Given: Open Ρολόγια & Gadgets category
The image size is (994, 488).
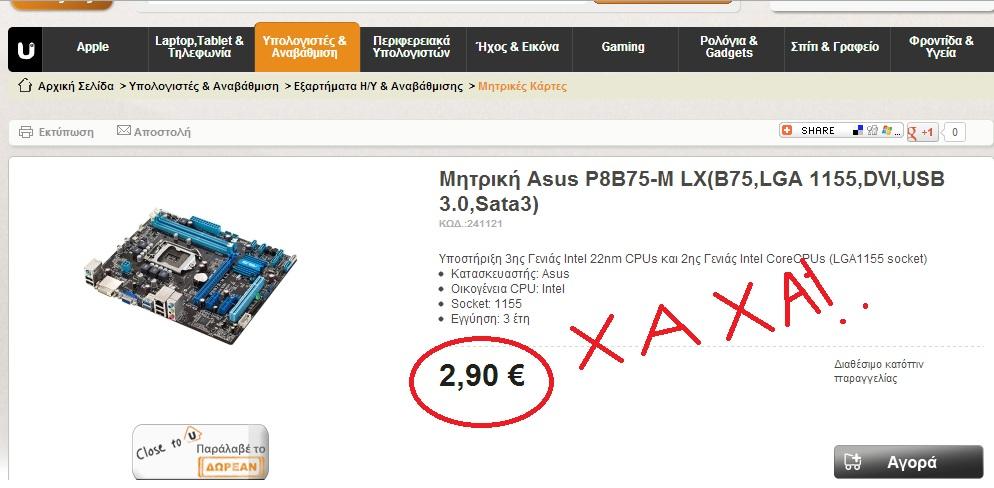Looking at the screenshot, I should pos(729,47).
